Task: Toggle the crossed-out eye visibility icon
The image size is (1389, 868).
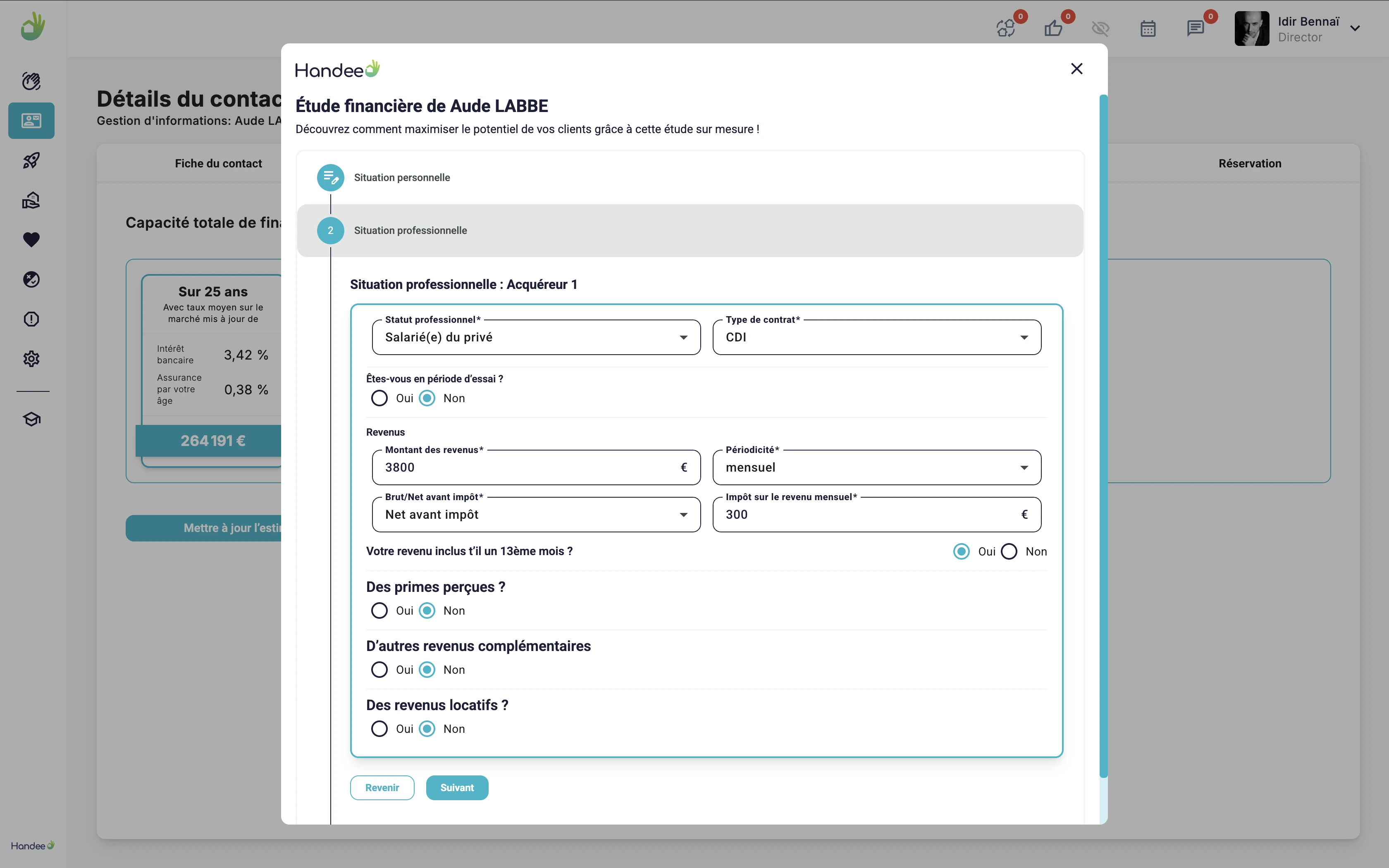Action: tap(1100, 28)
